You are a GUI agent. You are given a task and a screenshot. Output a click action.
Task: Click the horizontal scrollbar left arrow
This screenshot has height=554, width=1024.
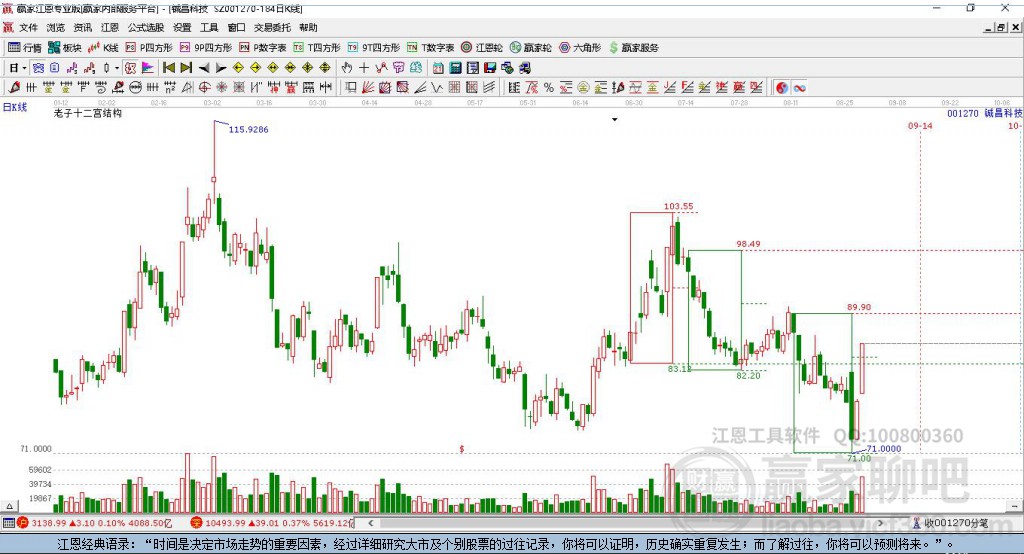point(371,523)
